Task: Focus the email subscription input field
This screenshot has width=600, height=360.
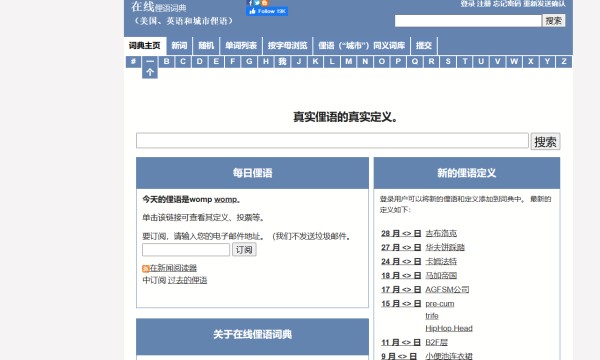Action: tap(186, 250)
